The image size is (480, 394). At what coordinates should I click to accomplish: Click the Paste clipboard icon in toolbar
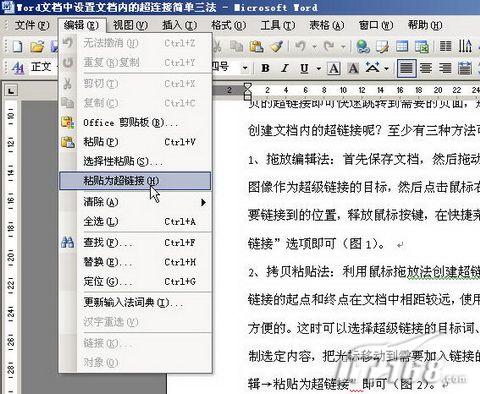point(256,46)
